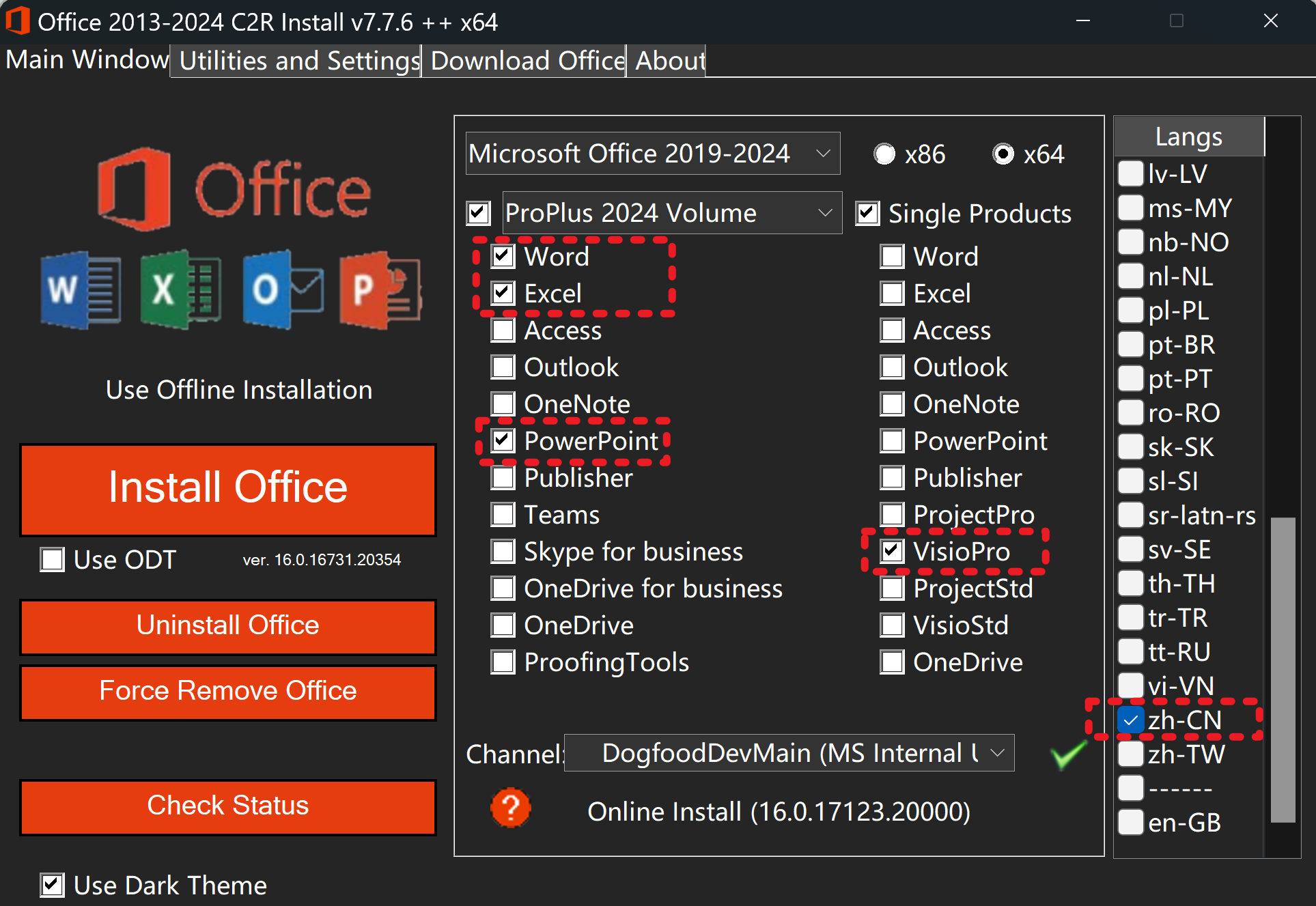Click the Office icon in the title bar
Screen dimensions: 1316x906
[18, 21]
